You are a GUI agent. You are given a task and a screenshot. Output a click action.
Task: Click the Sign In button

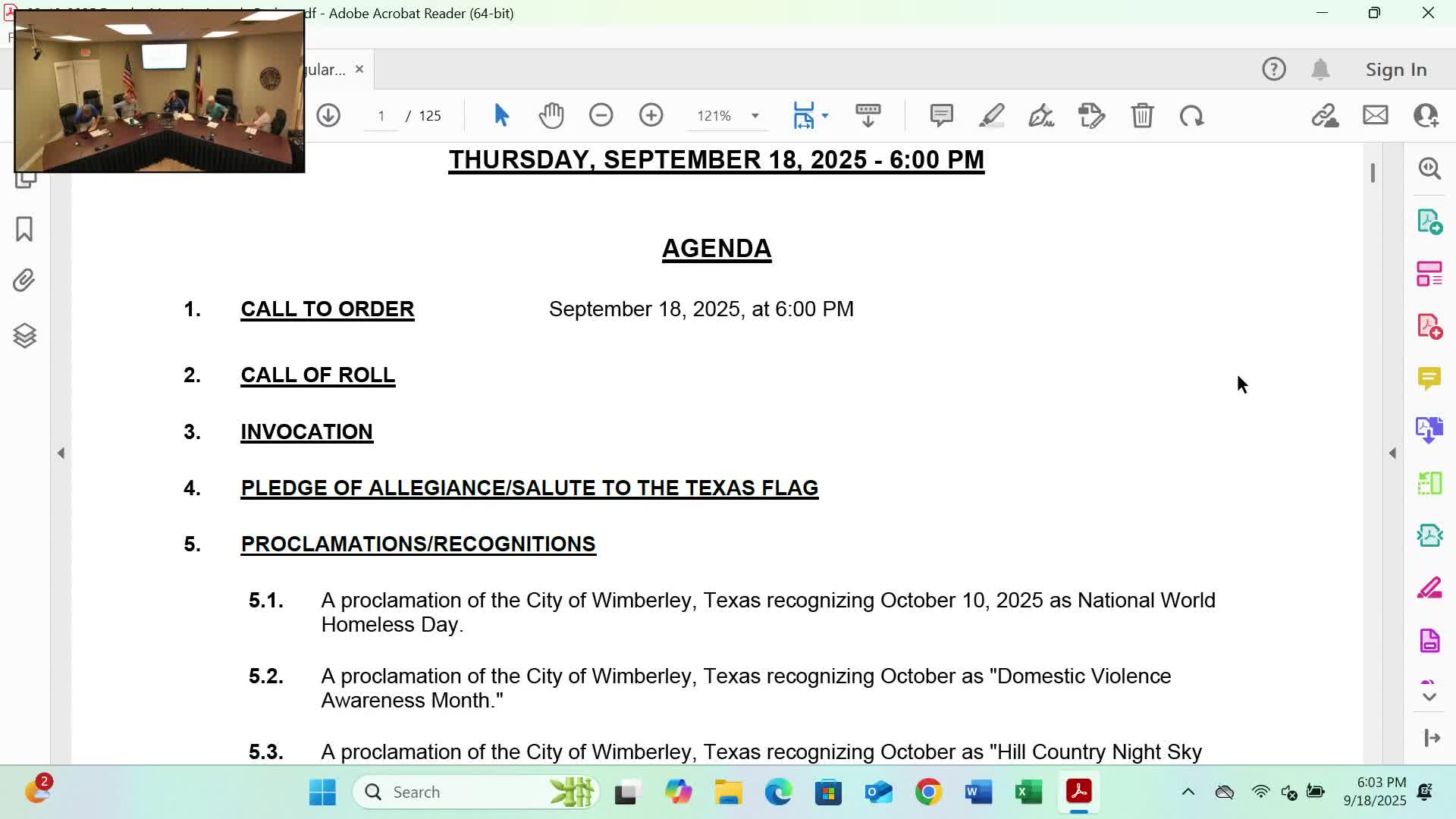point(1395,69)
